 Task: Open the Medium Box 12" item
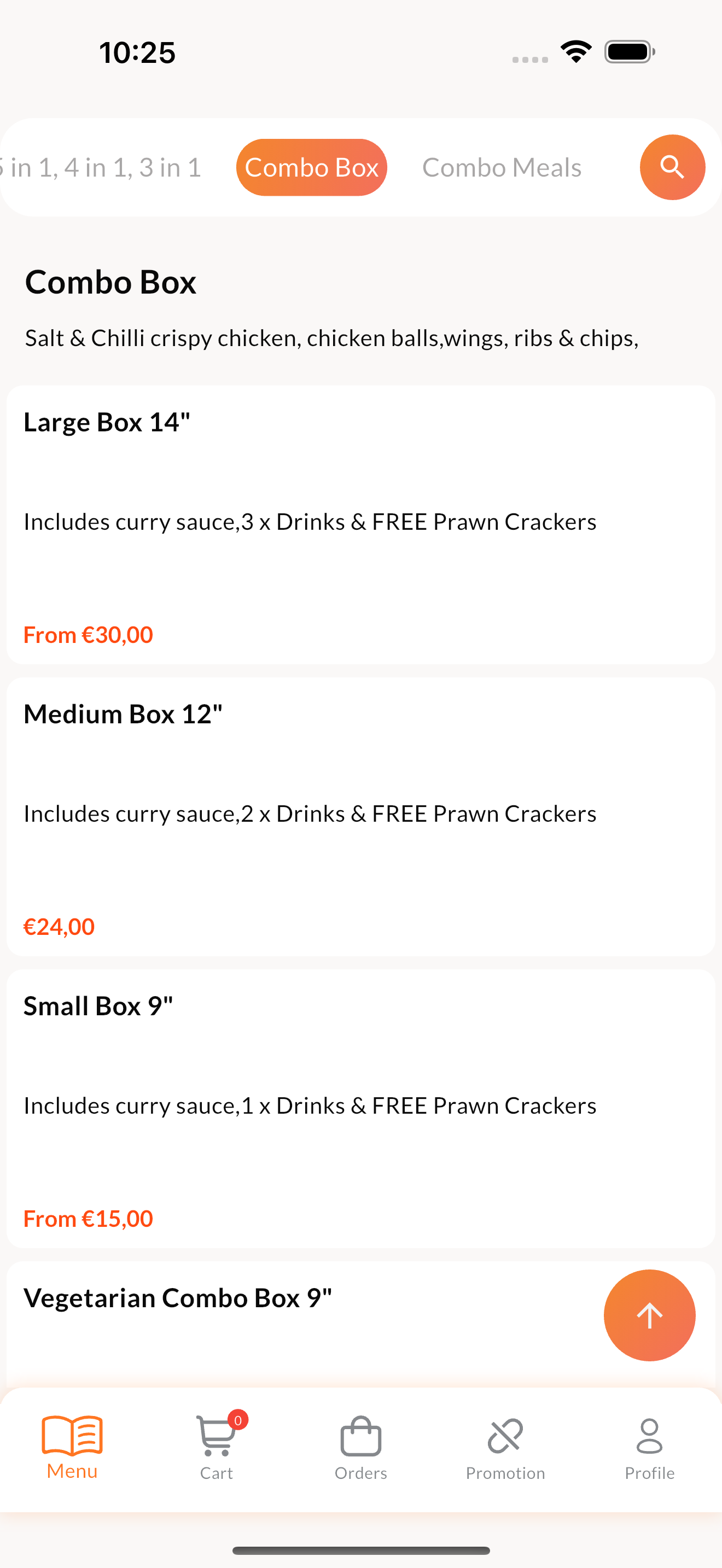(x=361, y=816)
